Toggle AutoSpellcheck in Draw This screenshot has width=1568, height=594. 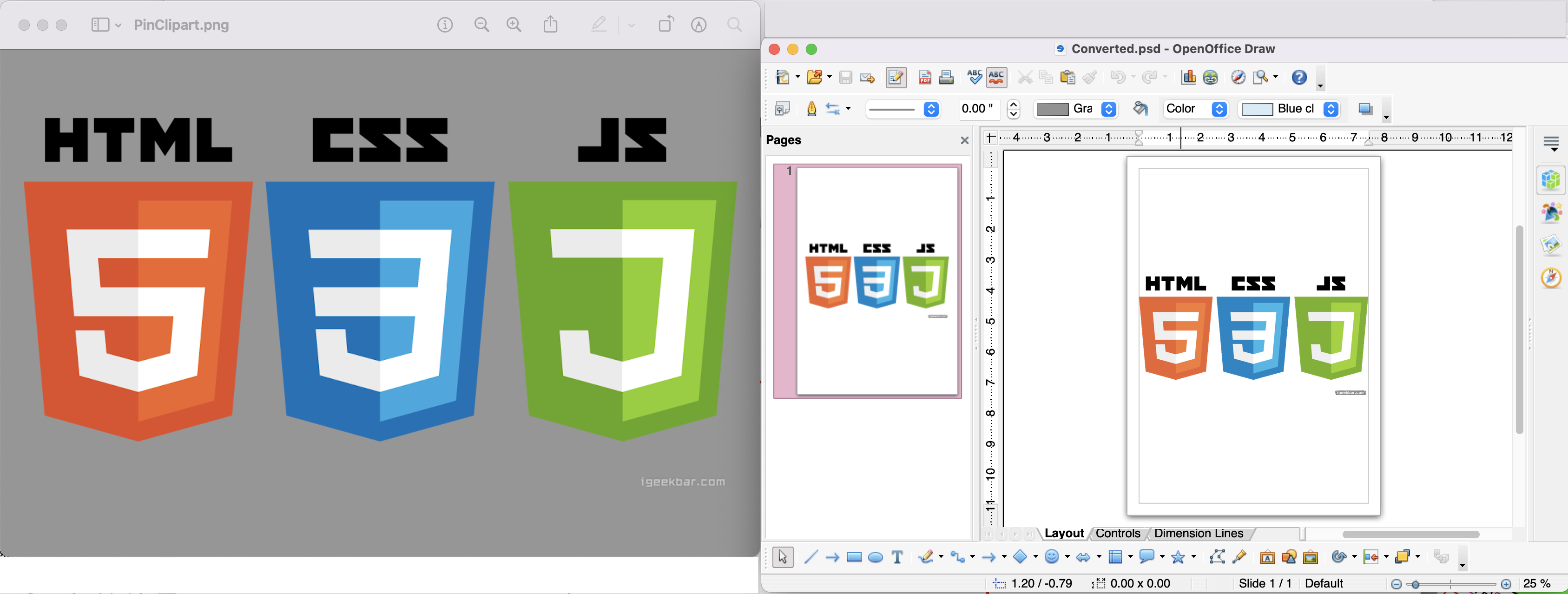click(x=996, y=77)
